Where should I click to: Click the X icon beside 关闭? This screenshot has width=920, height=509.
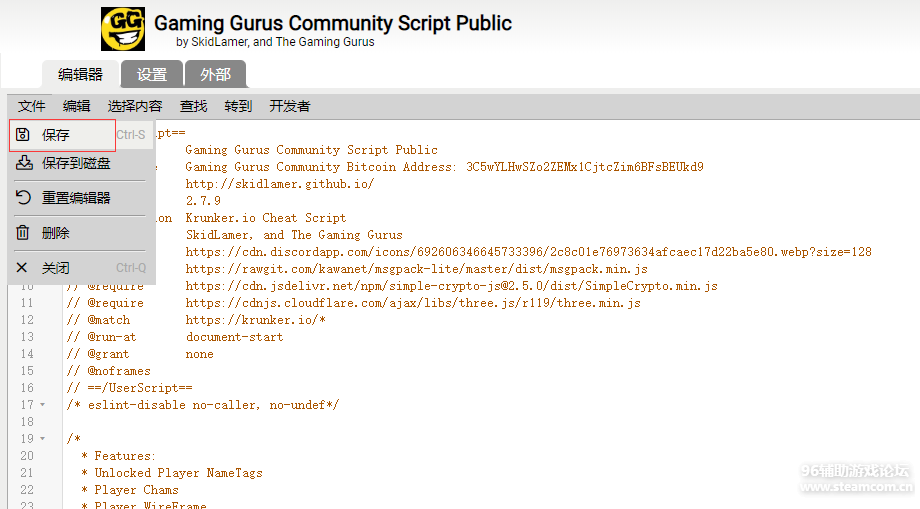(x=23, y=268)
